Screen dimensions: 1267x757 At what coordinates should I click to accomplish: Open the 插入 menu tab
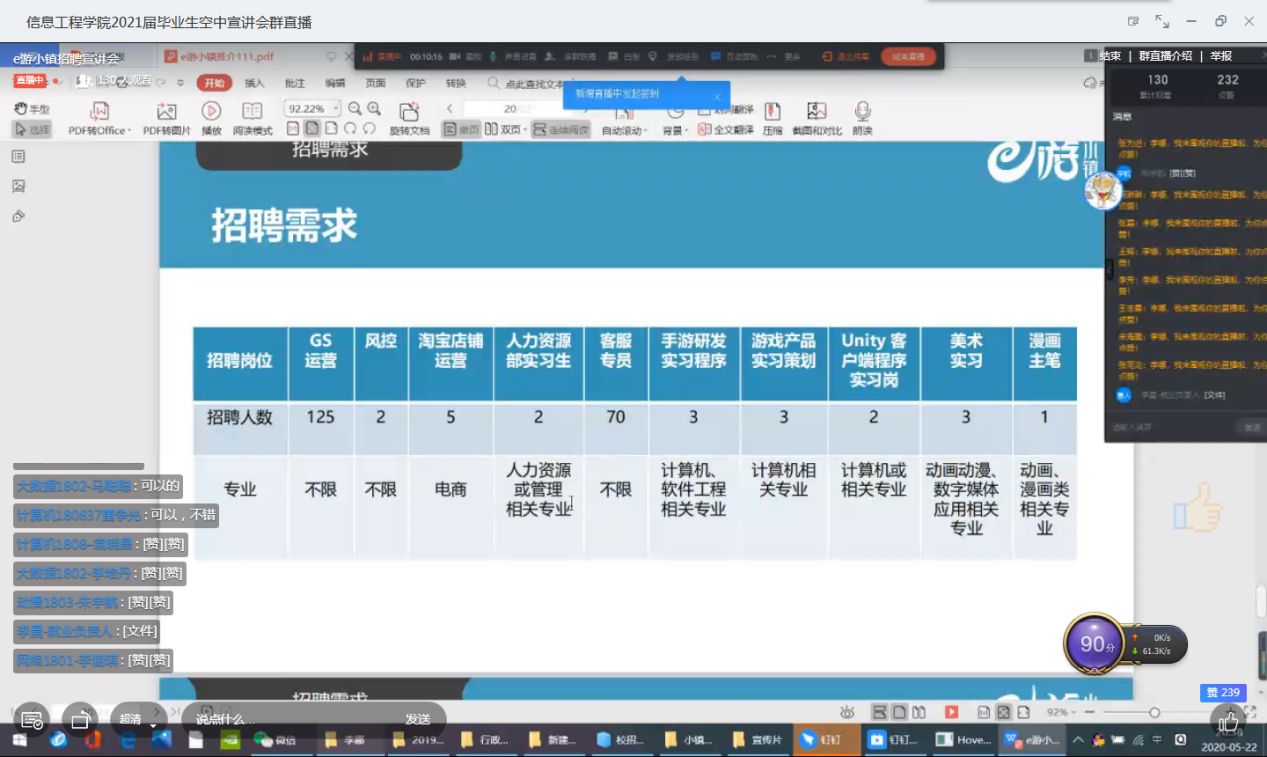coord(255,83)
